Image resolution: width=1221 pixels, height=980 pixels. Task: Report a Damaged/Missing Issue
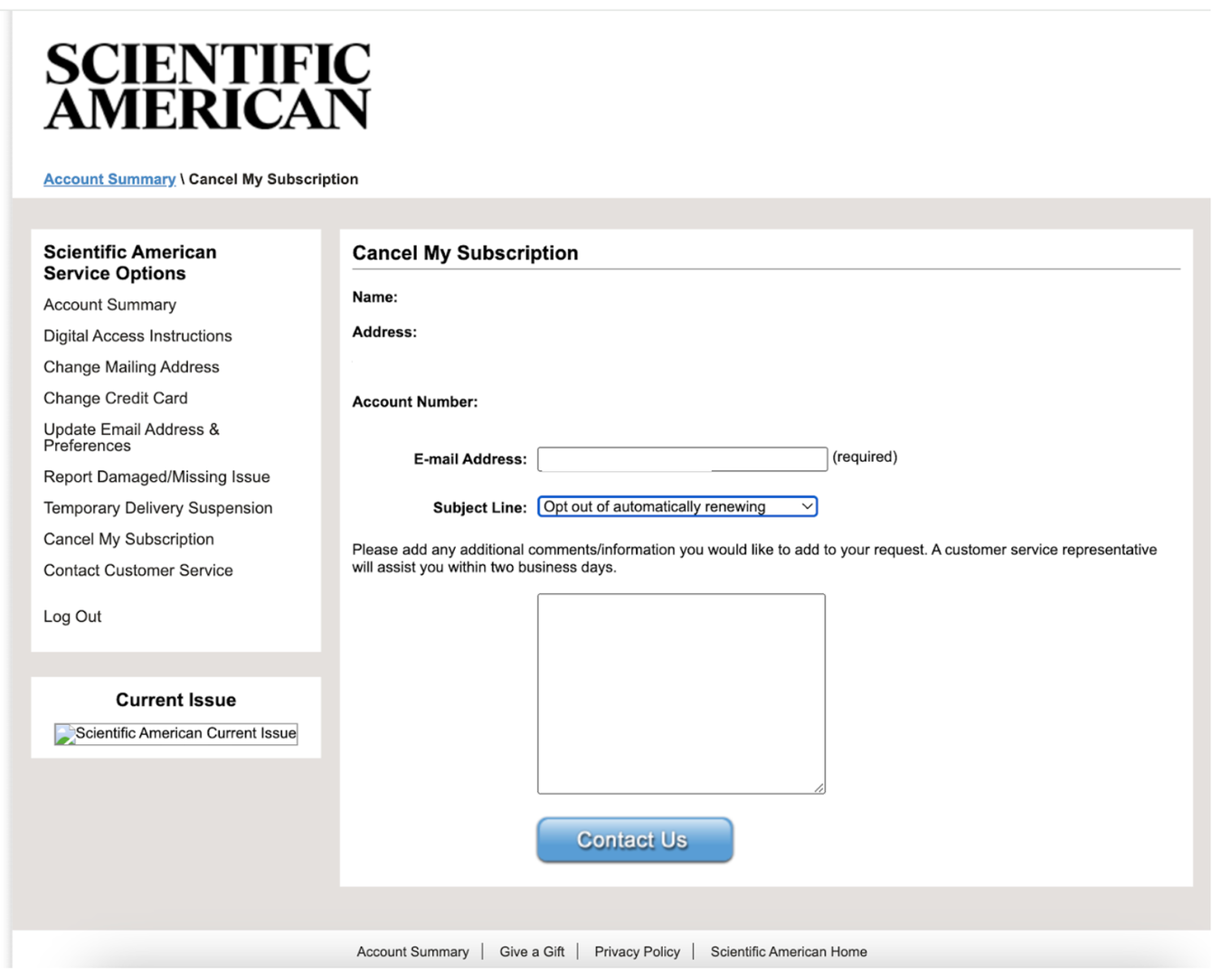(x=156, y=476)
